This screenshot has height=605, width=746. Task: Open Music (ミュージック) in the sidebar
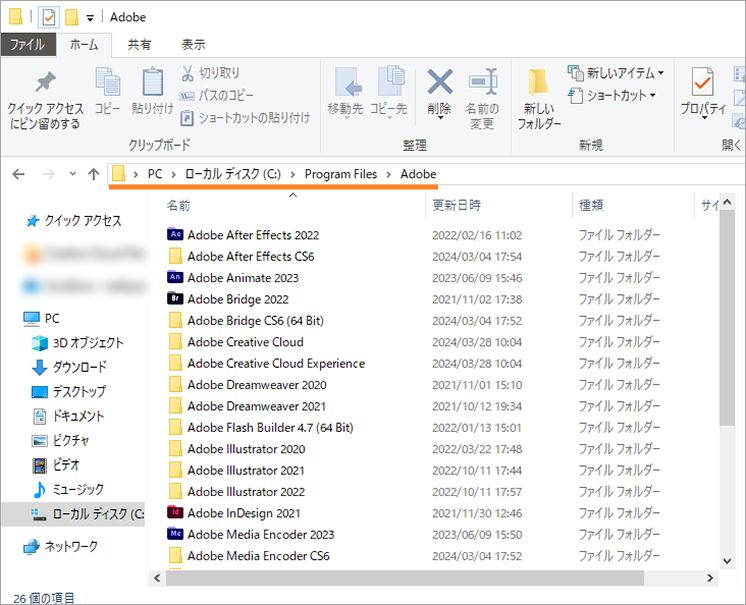point(68,489)
